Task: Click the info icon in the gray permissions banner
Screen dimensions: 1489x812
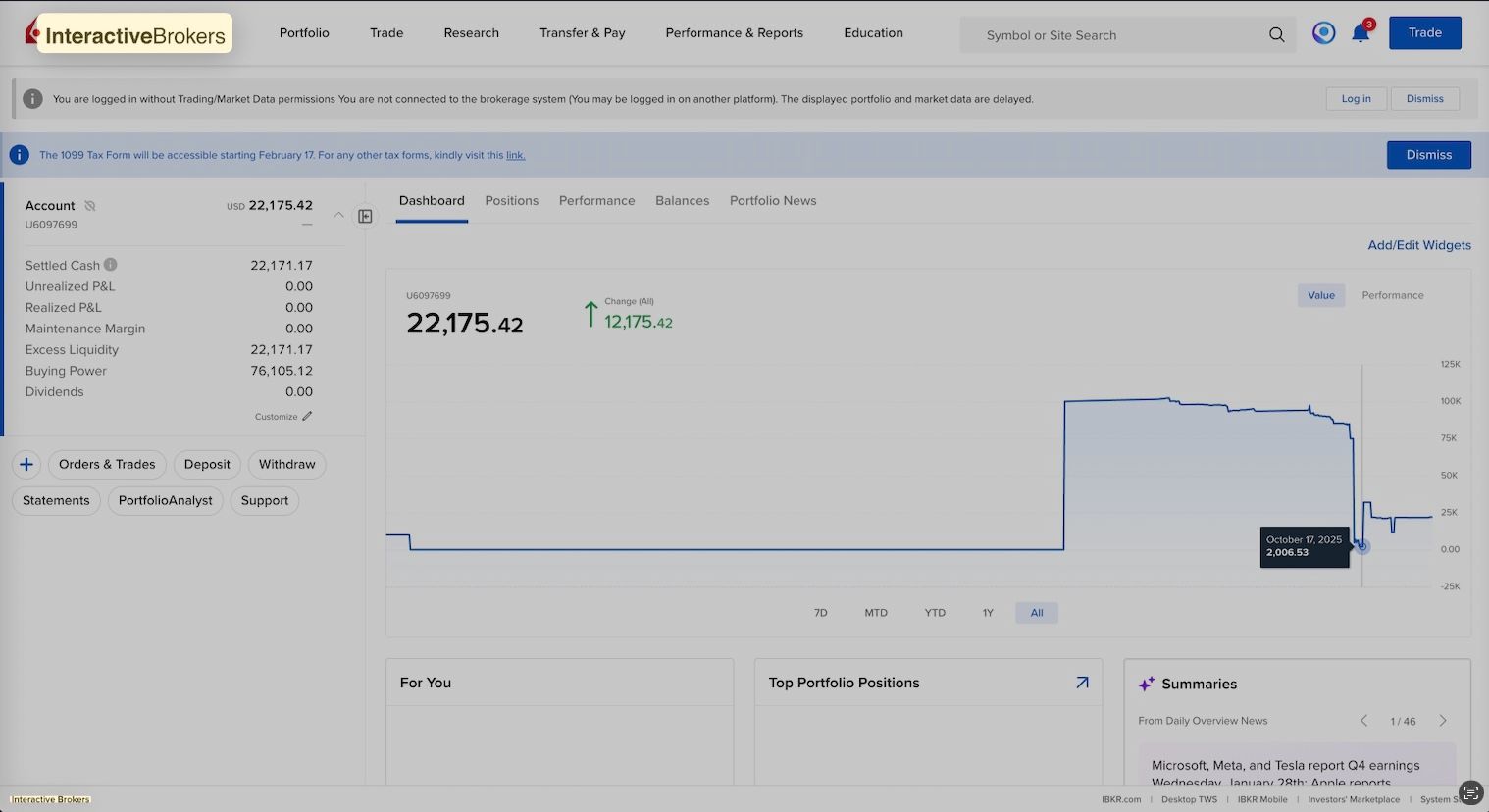Action: click(x=32, y=99)
